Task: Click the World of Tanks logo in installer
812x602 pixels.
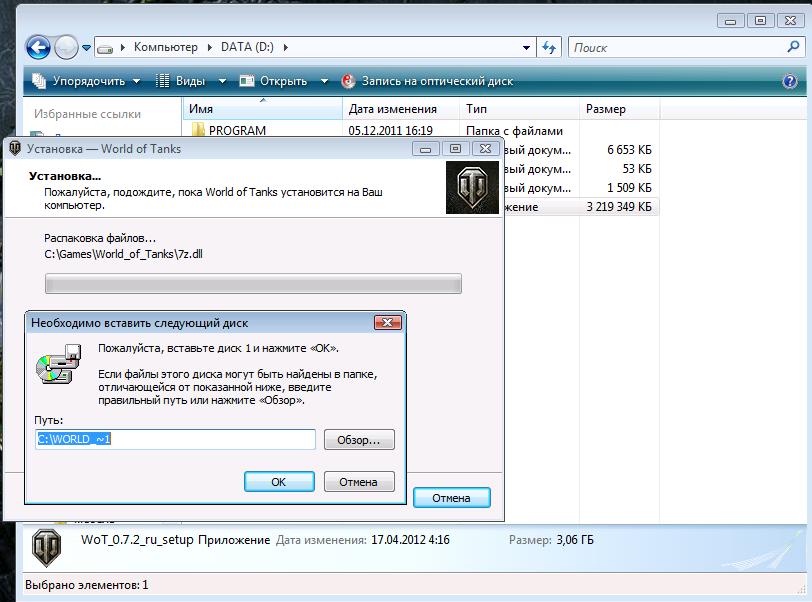Action: coord(472,188)
